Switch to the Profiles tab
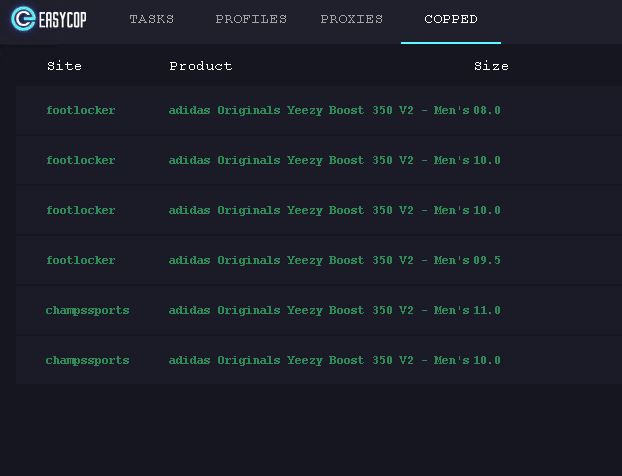This screenshot has width=622, height=476. click(251, 19)
